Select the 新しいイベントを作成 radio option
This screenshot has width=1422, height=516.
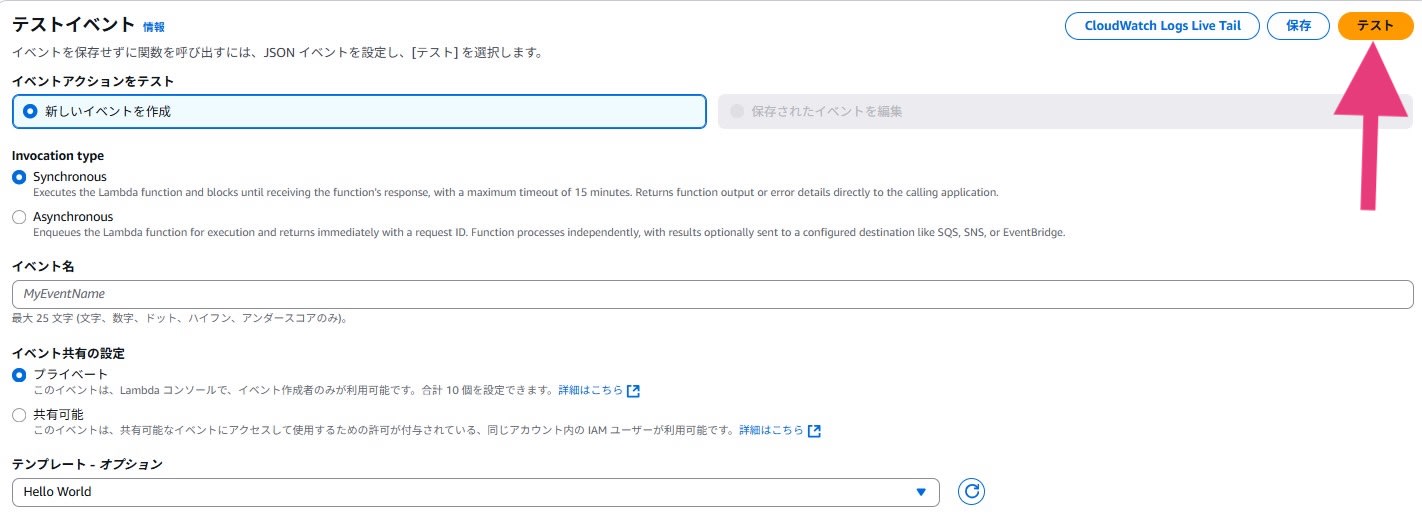30,111
